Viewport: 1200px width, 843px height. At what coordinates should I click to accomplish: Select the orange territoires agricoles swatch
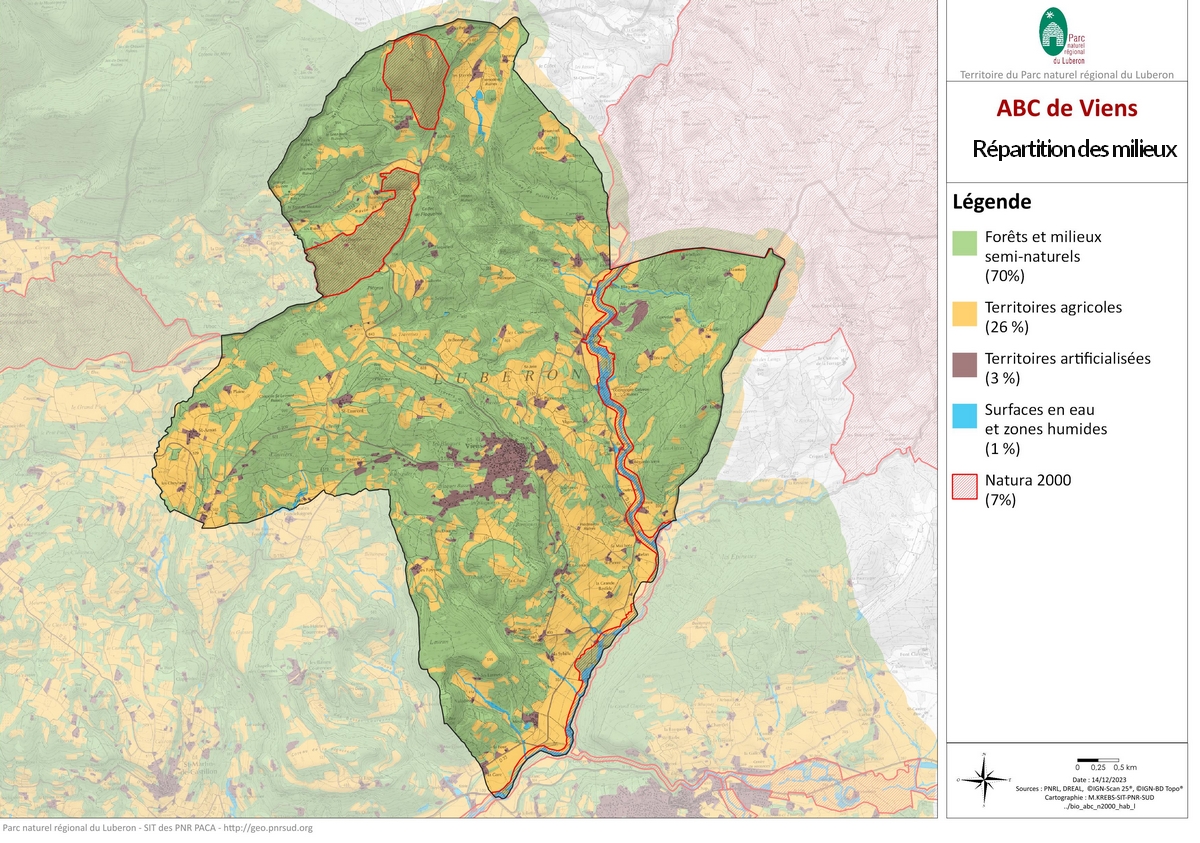pos(964,314)
